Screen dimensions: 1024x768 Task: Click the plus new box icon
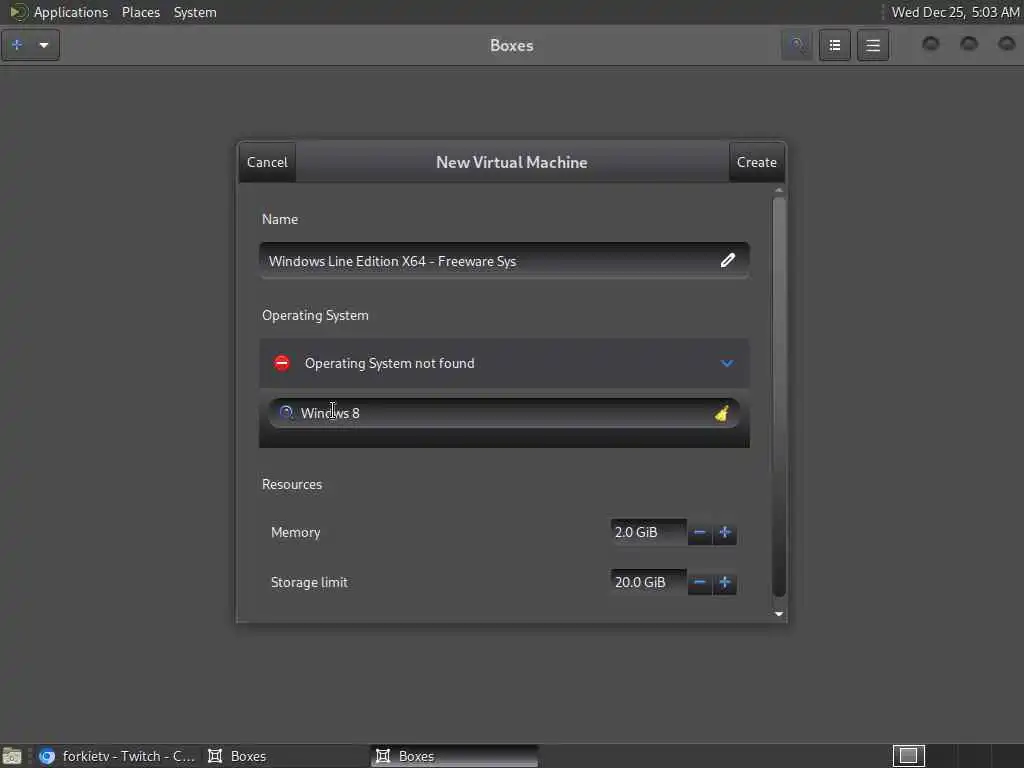[18, 45]
